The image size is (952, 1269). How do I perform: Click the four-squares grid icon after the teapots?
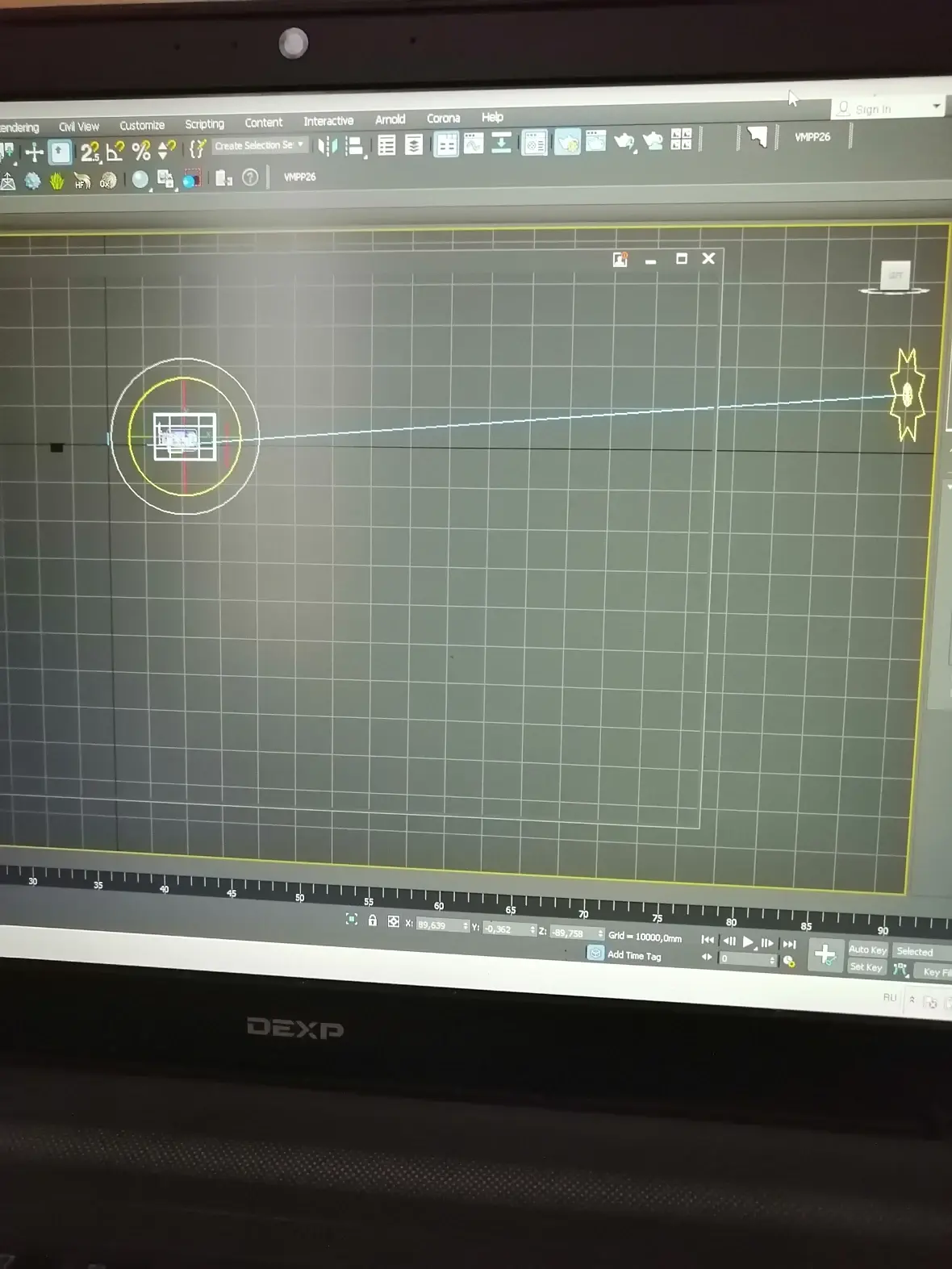(681, 139)
